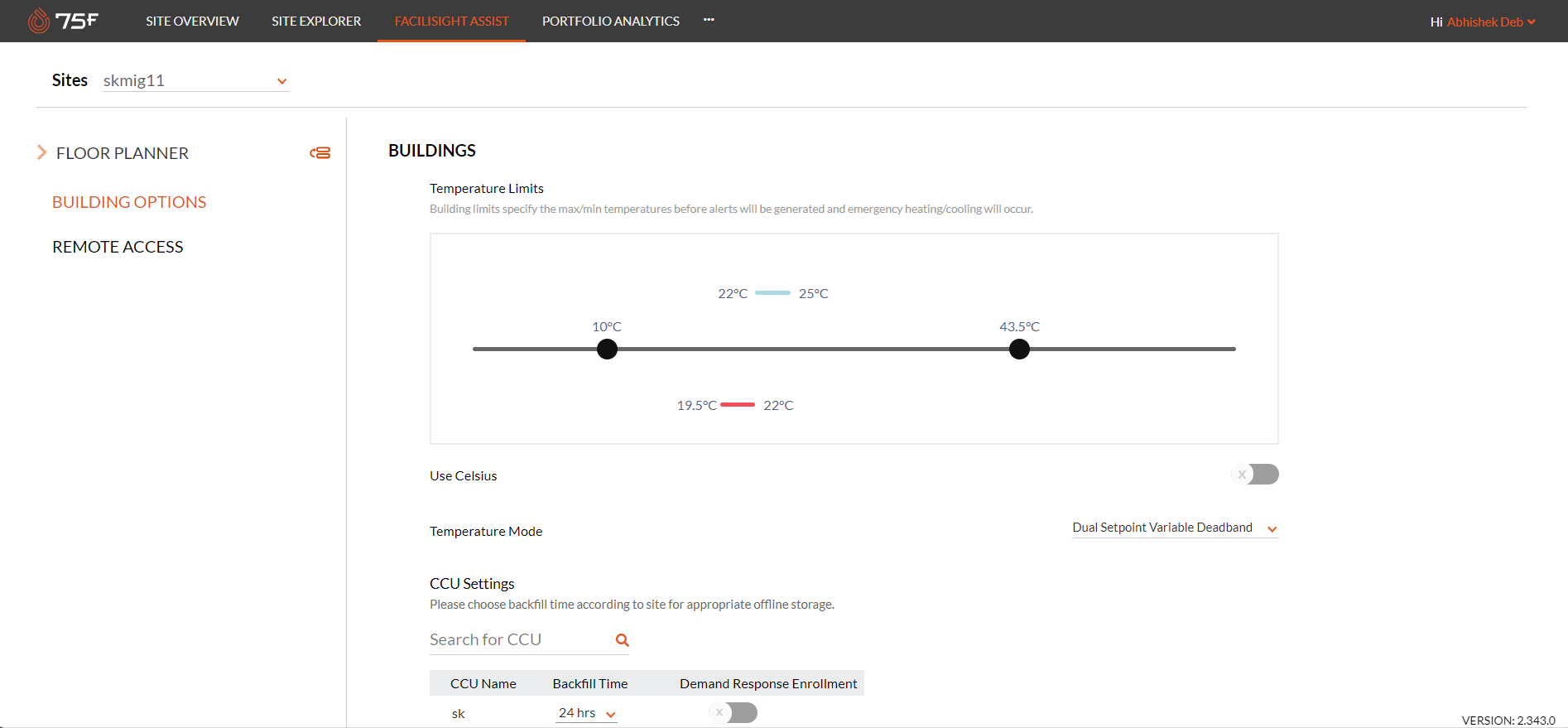This screenshot has height=728, width=1568.
Task: Open the three-dots overflow menu
Action: (709, 20)
